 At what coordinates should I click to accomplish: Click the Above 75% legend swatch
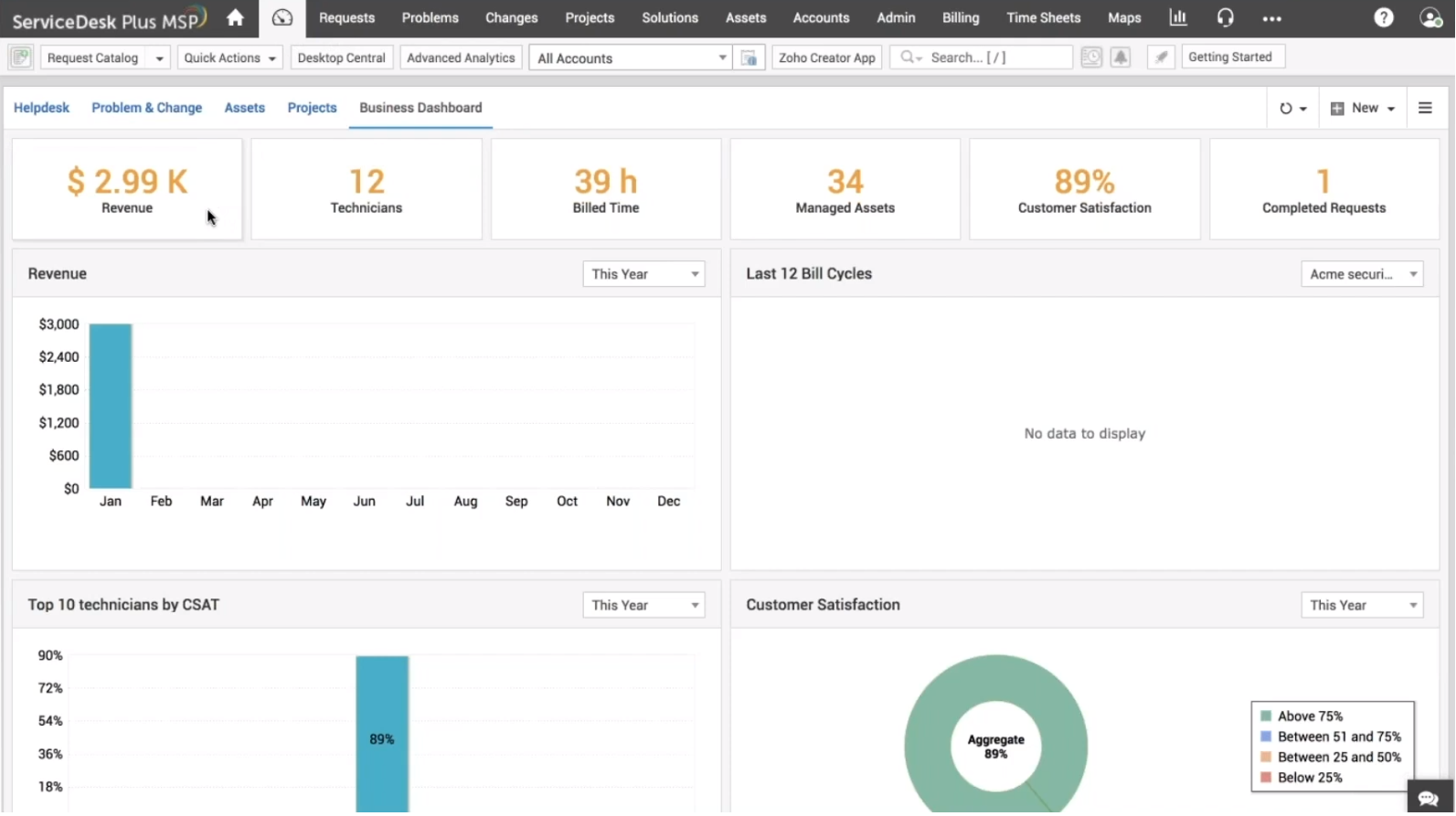pyautogui.click(x=1266, y=716)
